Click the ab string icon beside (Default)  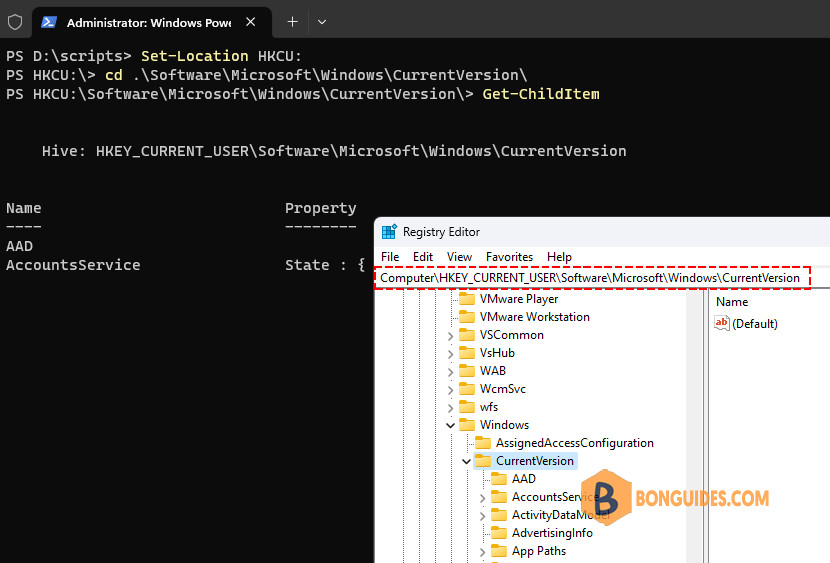point(721,323)
